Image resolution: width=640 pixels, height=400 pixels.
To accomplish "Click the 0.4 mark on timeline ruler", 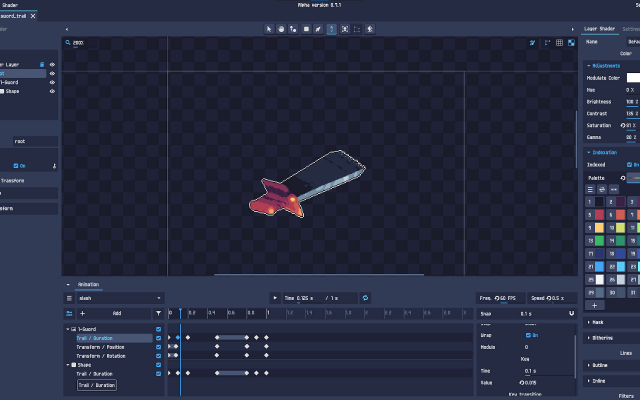I will pos(211,313).
